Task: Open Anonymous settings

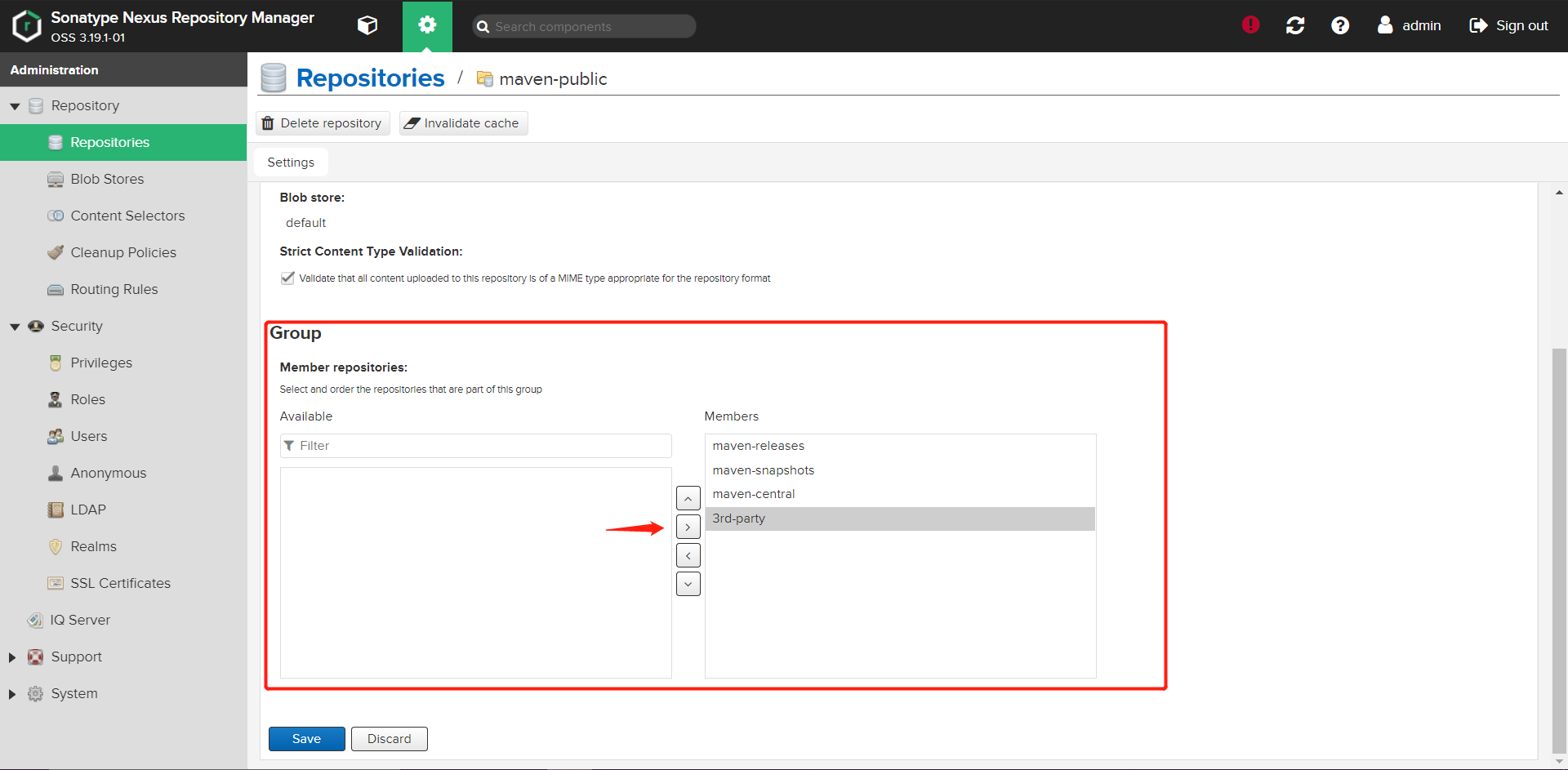Action: (x=123, y=473)
